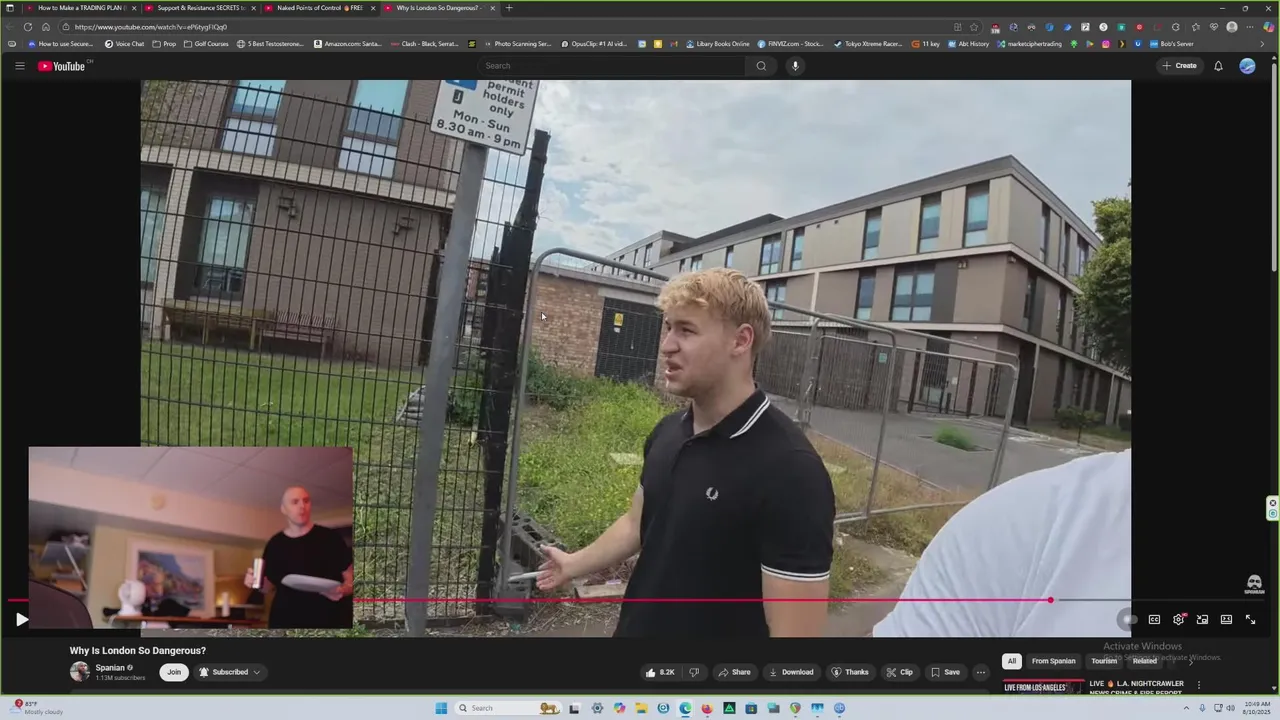Open 'marketciphertrading' bookmark

tap(1029, 44)
